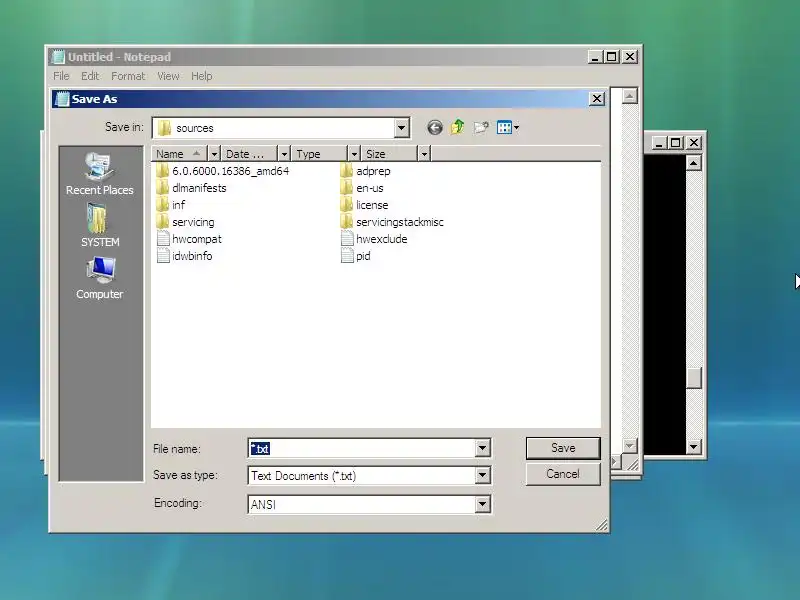Expand the Save as type dropdown

point(482,476)
